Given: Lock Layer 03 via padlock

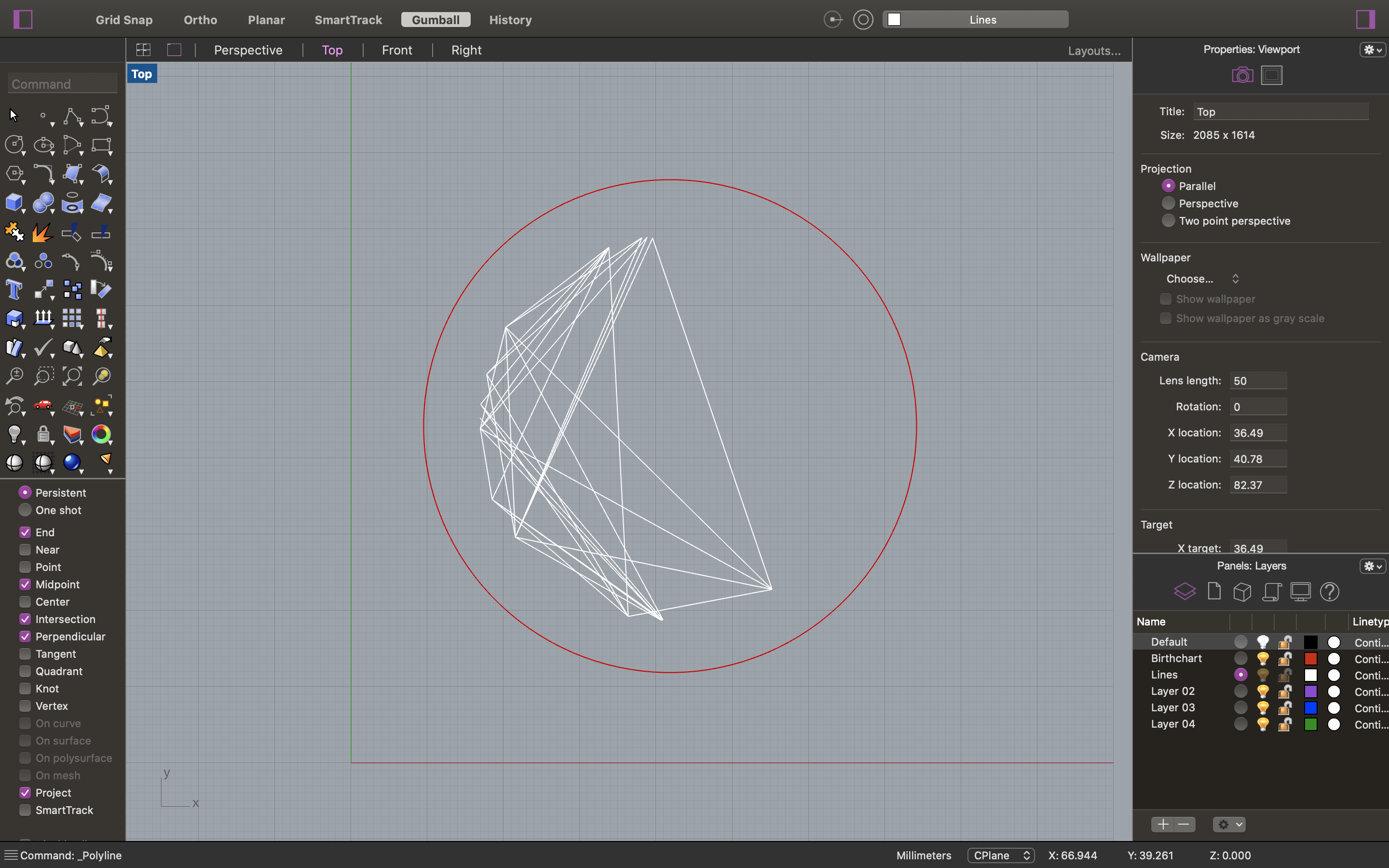Looking at the screenshot, I should (x=1284, y=708).
